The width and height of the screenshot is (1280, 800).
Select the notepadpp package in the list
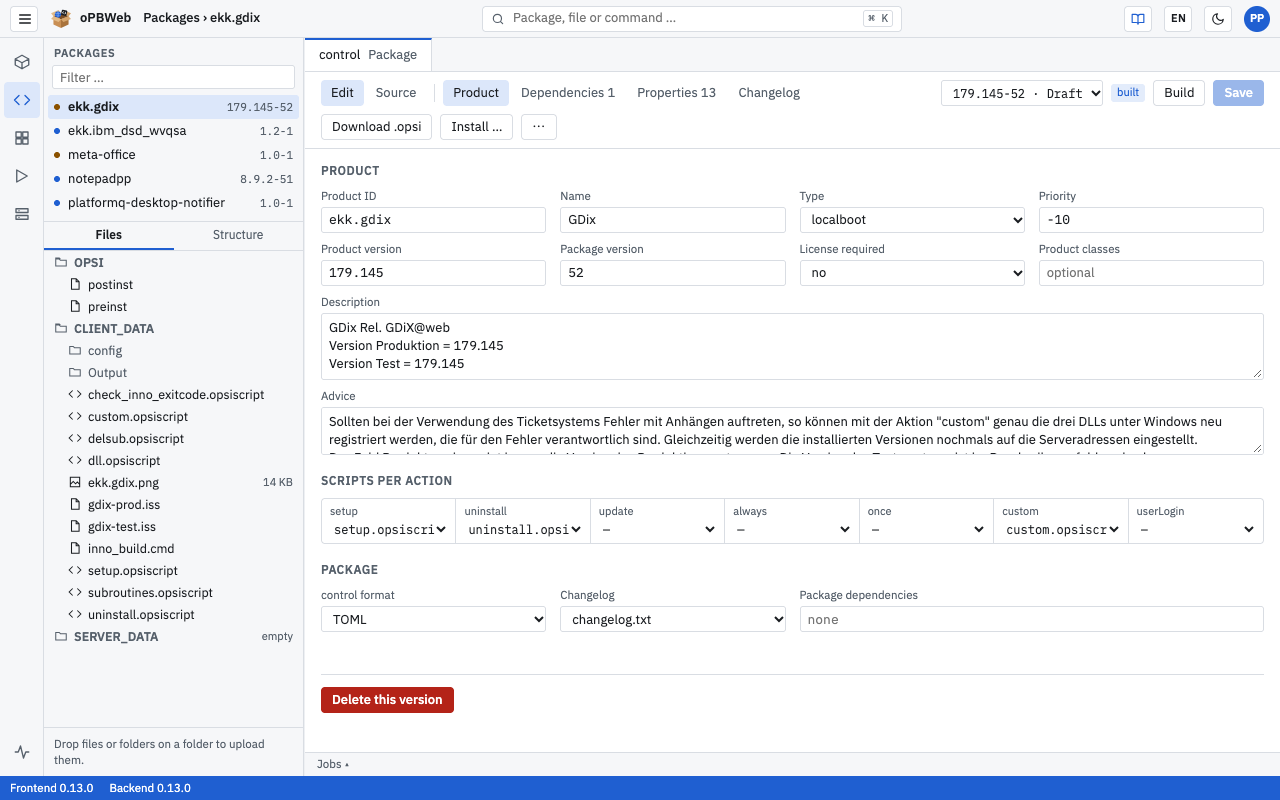point(173,179)
